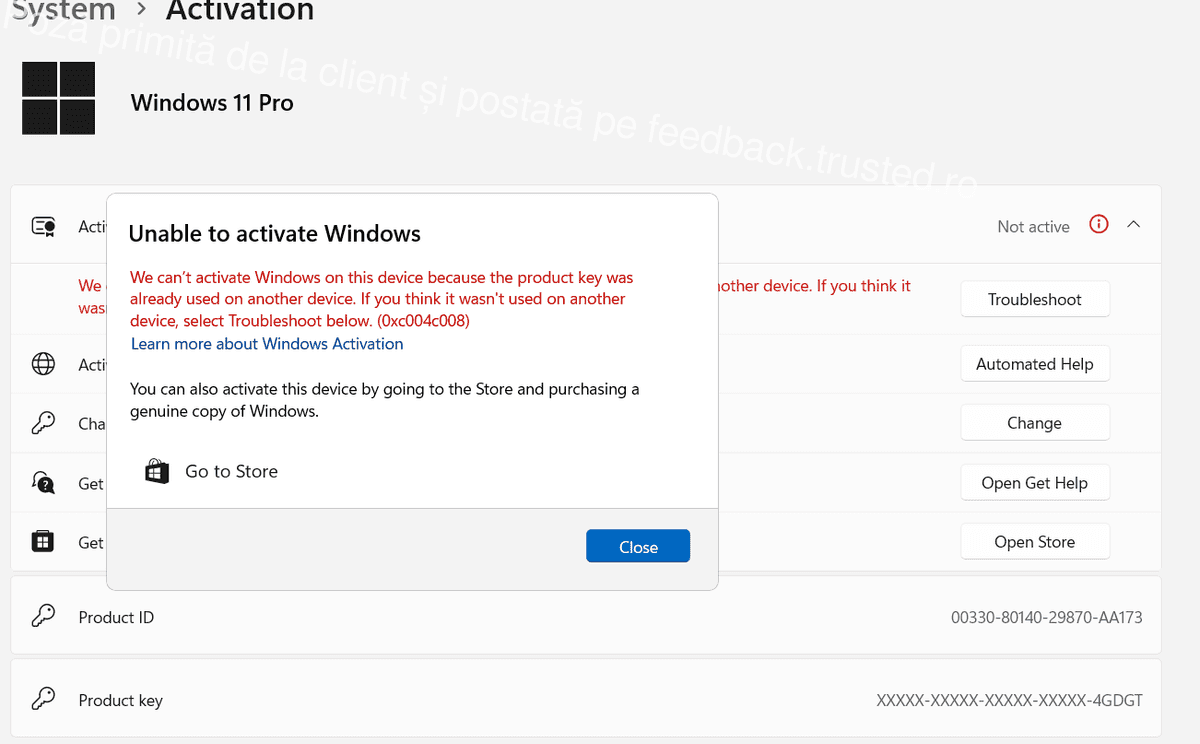The height and width of the screenshot is (744, 1200).
Task: Click the key icon beside Product ID
Action: [x=43, y=616]
